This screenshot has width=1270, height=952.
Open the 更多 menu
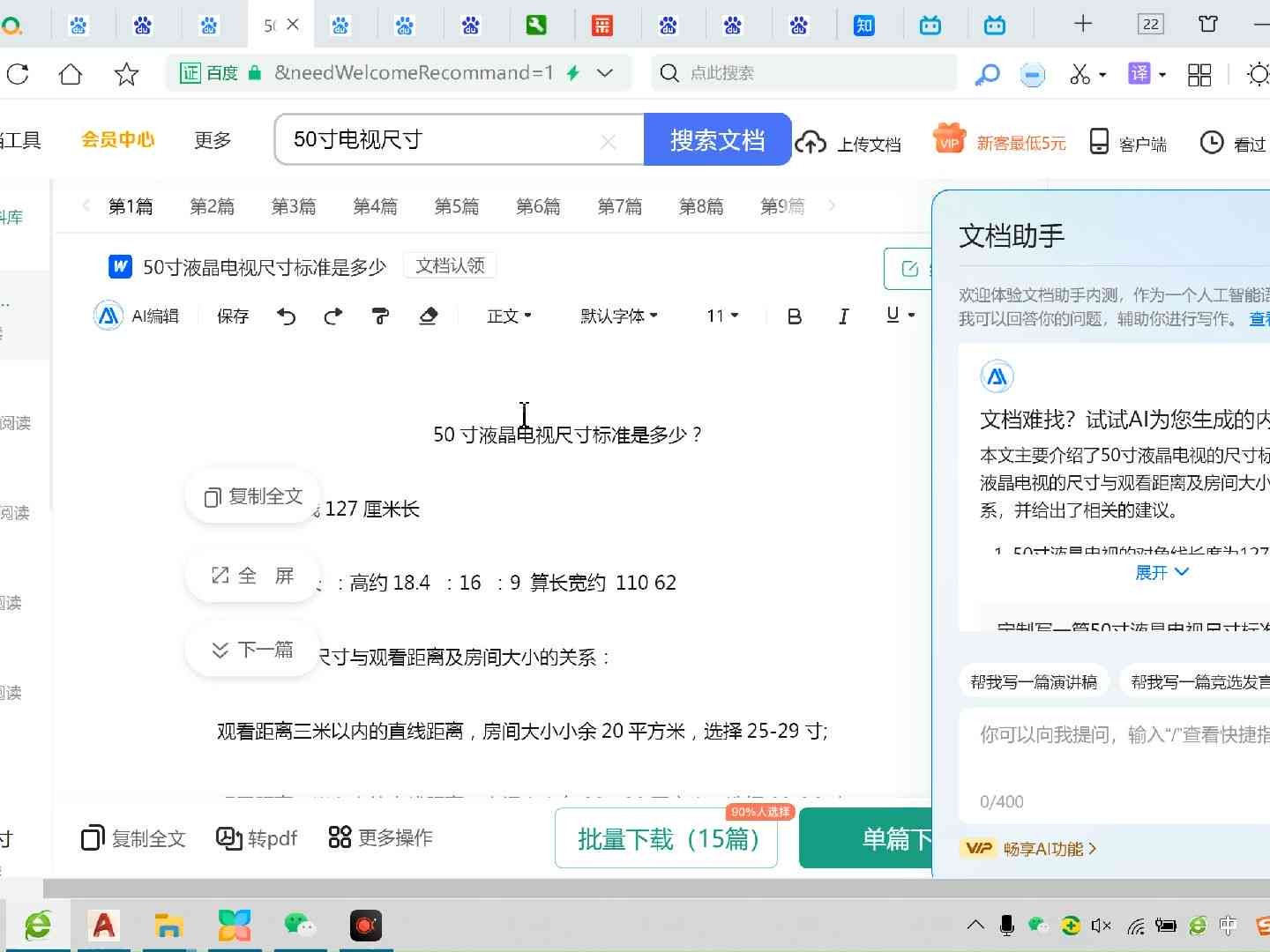point(213,140)
